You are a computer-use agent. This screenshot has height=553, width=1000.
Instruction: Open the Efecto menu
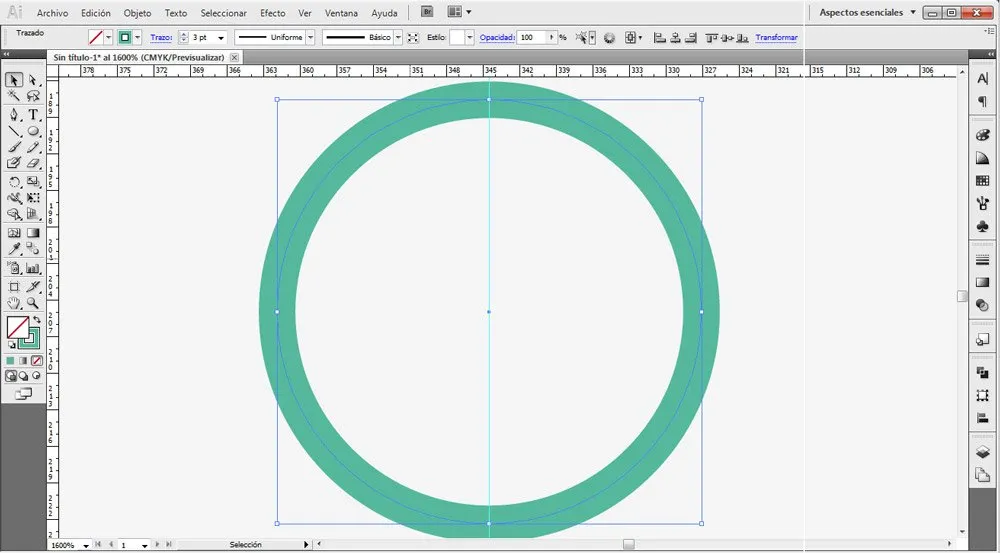(272, 13)
